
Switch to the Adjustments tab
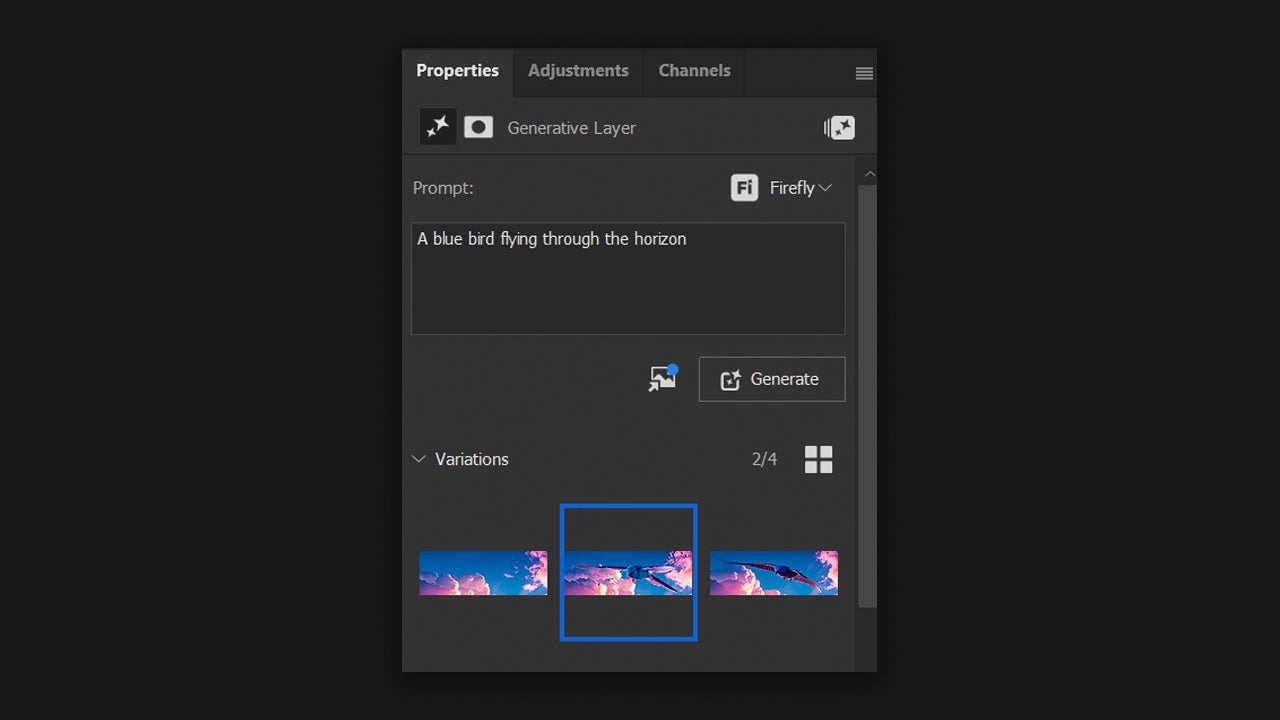point(578,71)
